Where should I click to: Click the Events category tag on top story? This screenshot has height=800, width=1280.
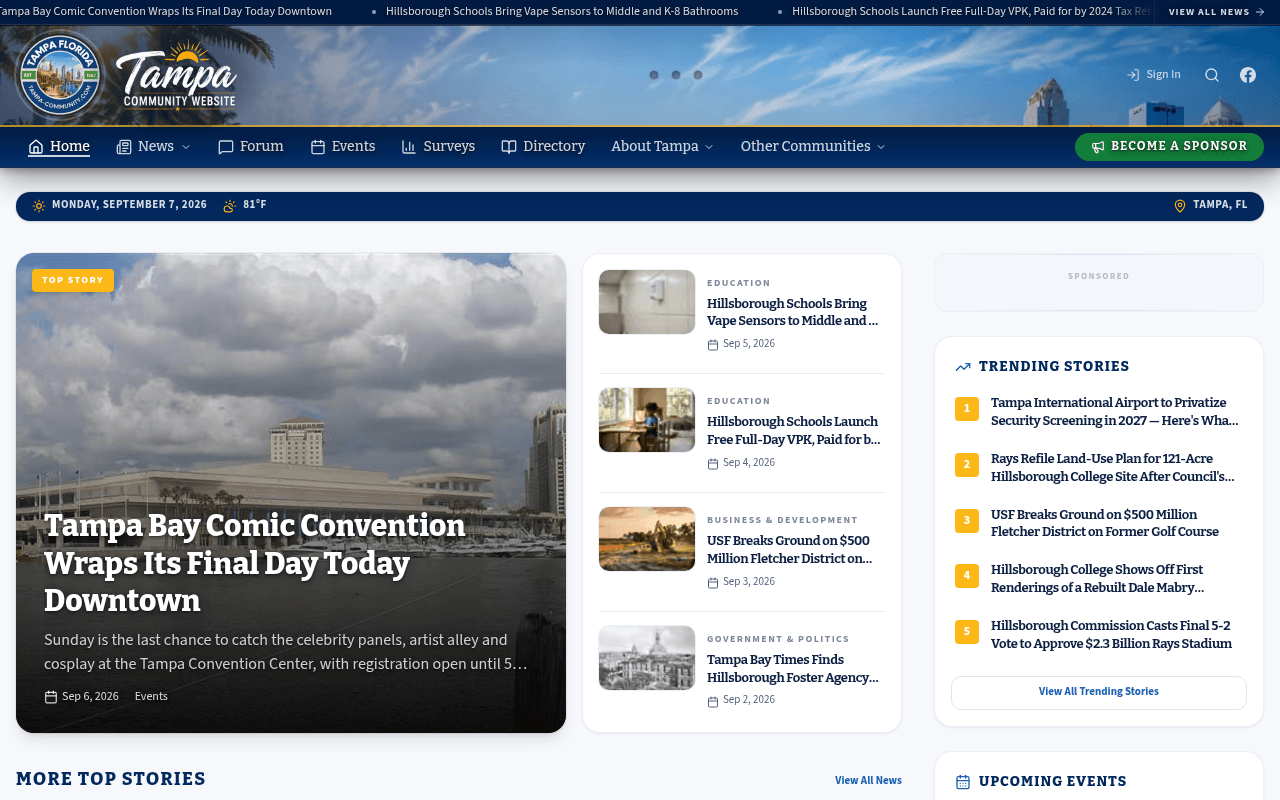click(151, 697)
